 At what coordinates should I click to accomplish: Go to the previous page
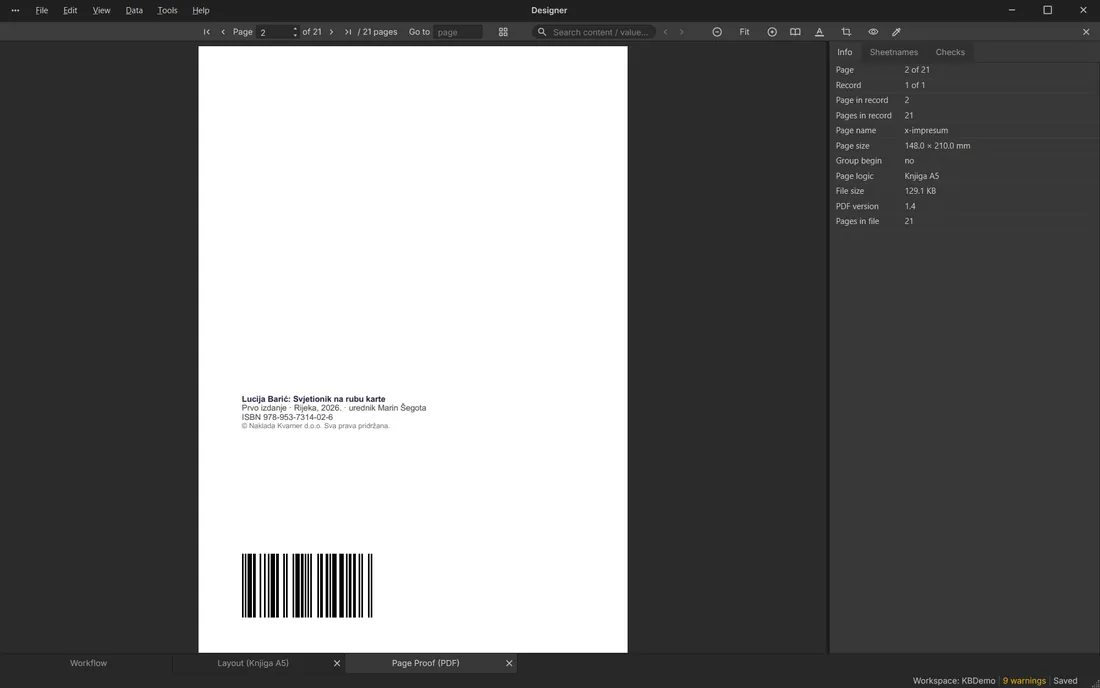[223, 32]
